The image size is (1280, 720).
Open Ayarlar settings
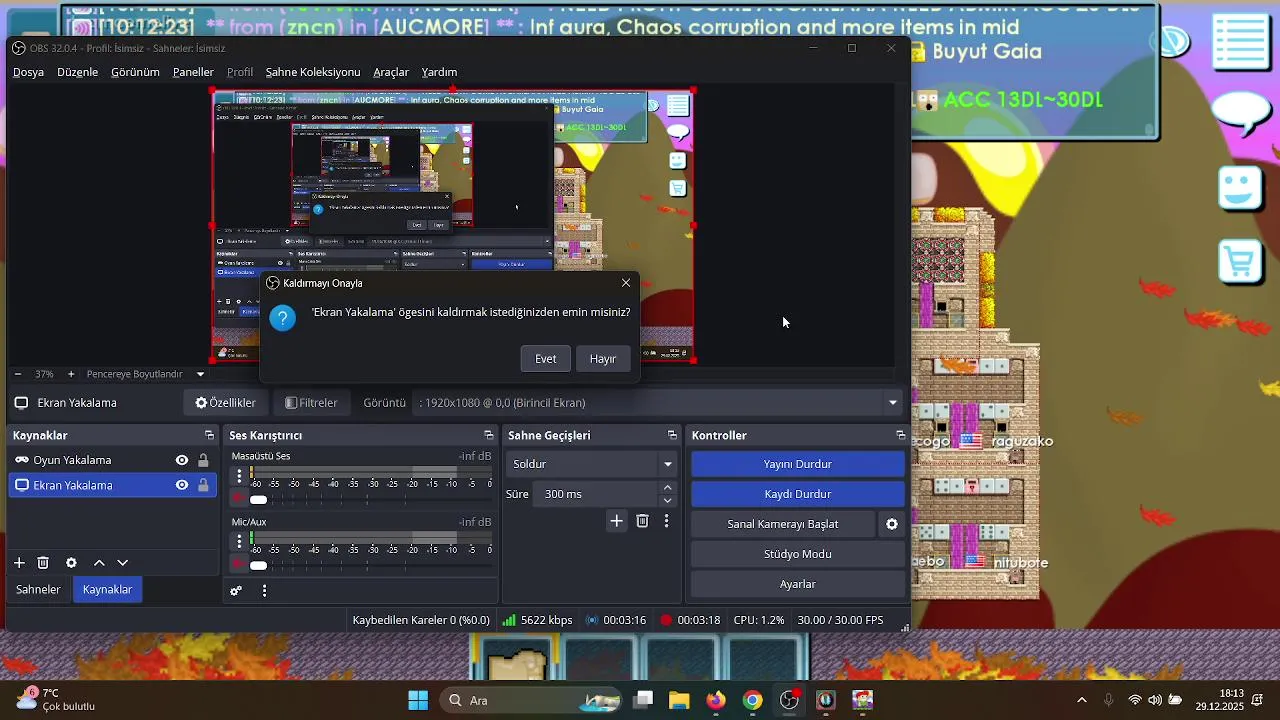pyautogui.click(x=798, y=584)
